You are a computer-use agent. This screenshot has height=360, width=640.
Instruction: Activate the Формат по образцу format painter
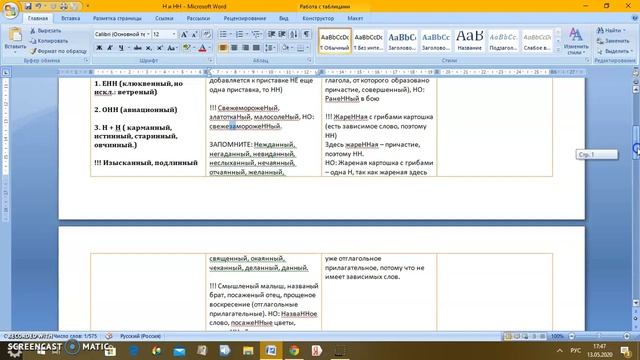(58, 51)
